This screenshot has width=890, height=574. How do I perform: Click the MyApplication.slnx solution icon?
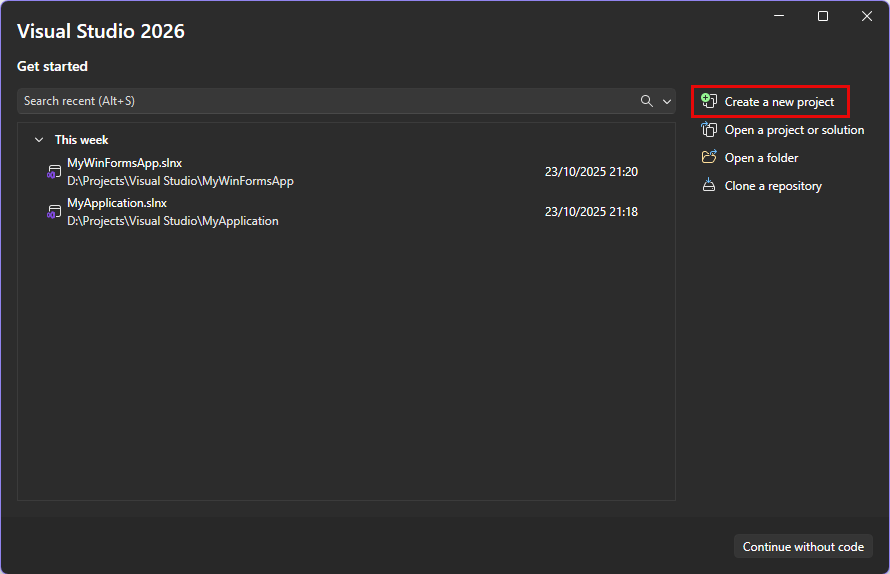pos(54,212)
